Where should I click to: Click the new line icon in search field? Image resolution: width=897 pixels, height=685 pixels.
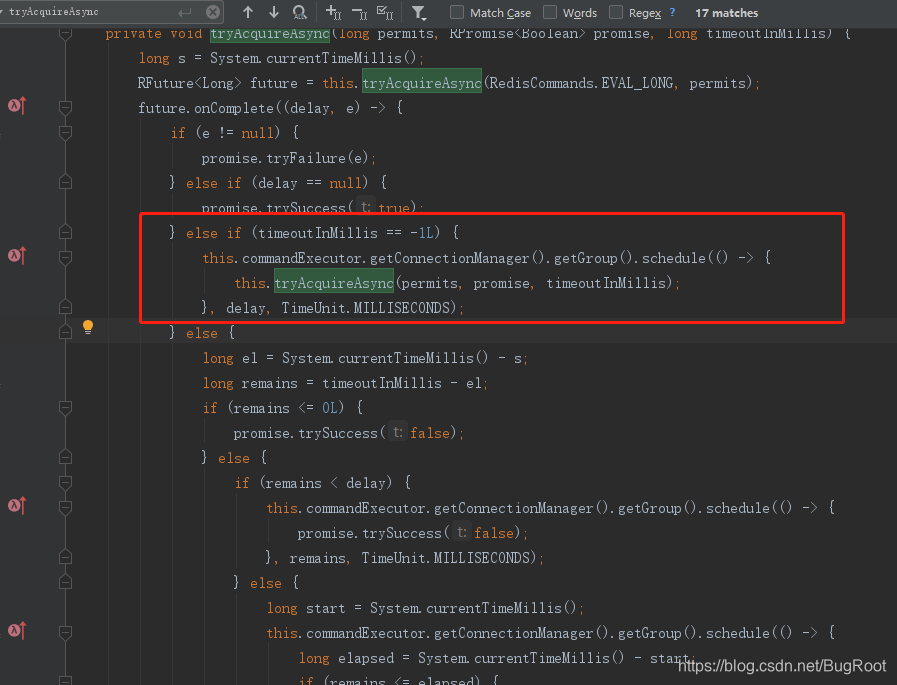[x=184, y=12]
